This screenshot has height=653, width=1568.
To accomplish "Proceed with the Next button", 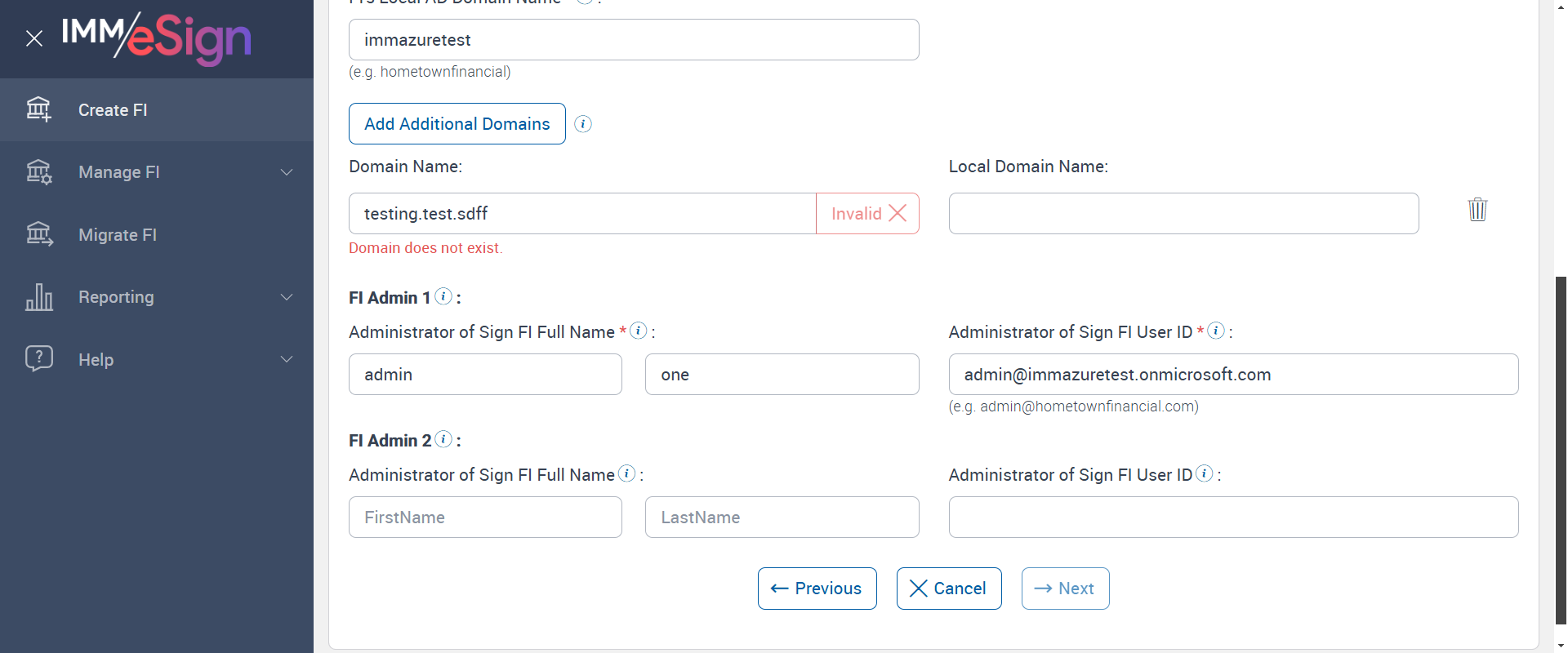I will (1065, 589).
